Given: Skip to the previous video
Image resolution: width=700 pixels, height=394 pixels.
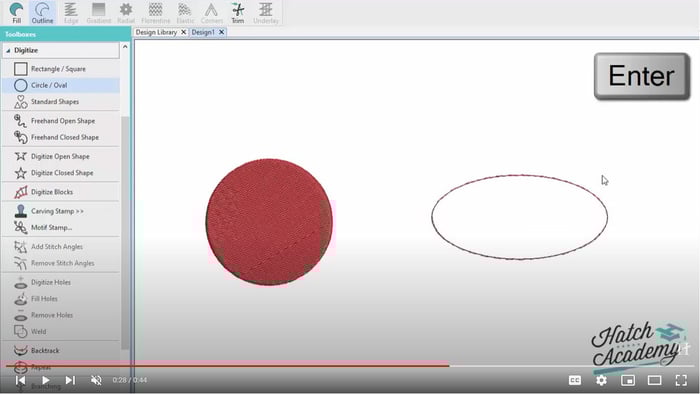Looking at the screenshot, I should click(x=21, y=380).
